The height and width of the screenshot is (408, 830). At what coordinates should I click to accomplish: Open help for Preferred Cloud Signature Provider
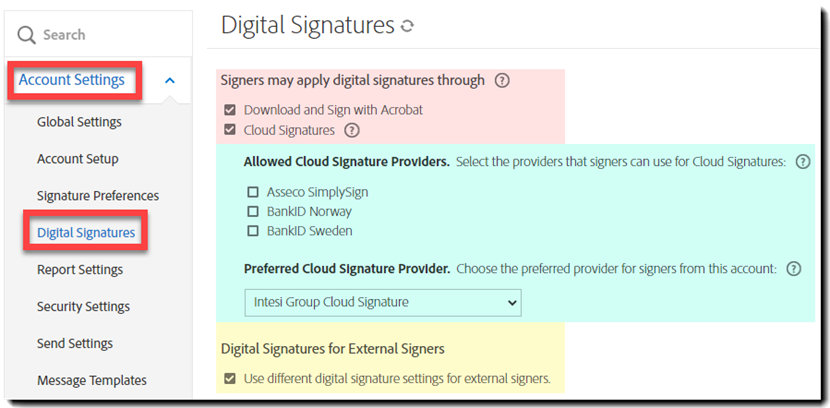coord(794,268)
